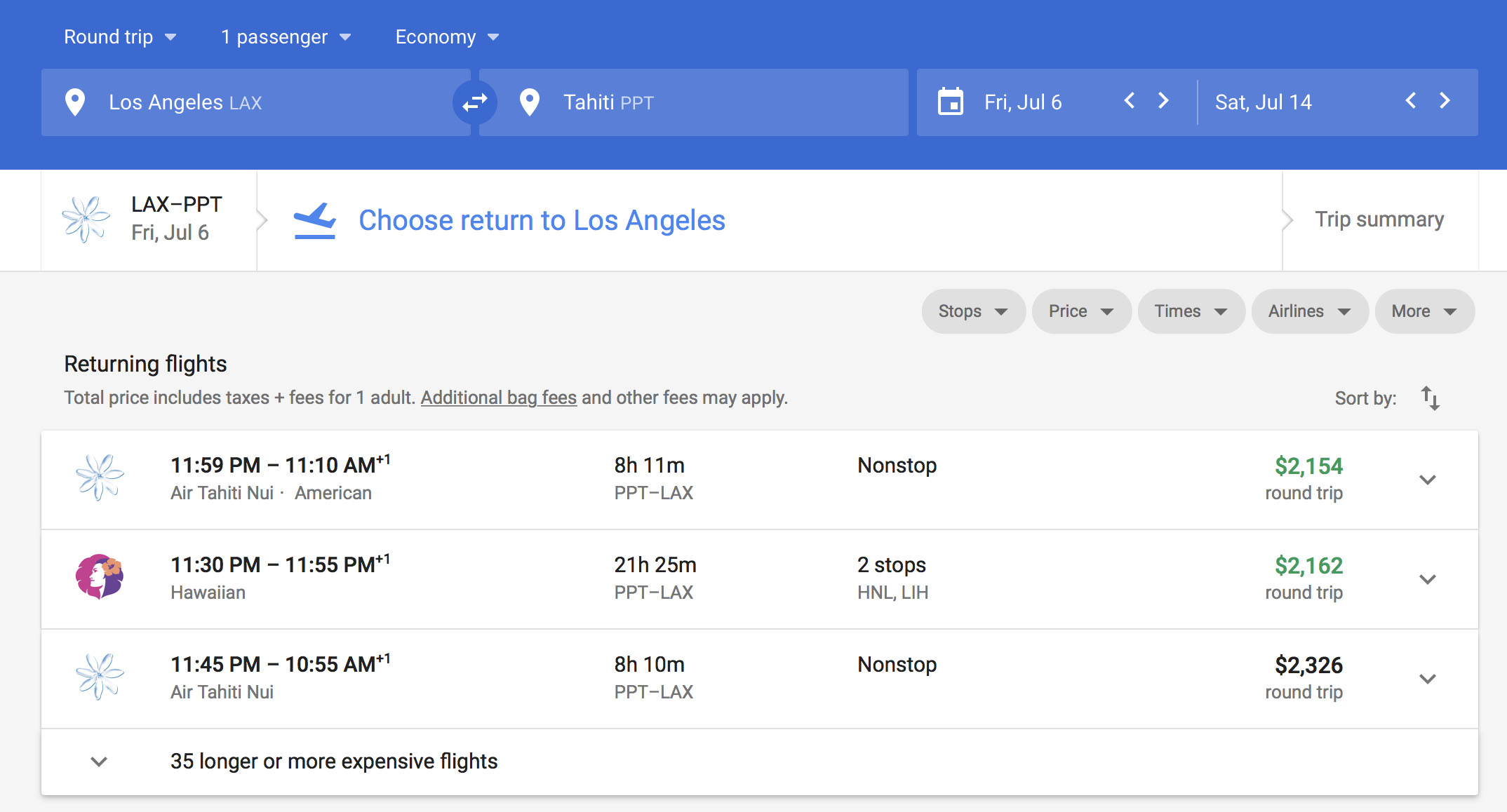This screenshot has width=1507, height=812.
Task: Go to previous return date before Jul 14
Action: pos(1411,101)
